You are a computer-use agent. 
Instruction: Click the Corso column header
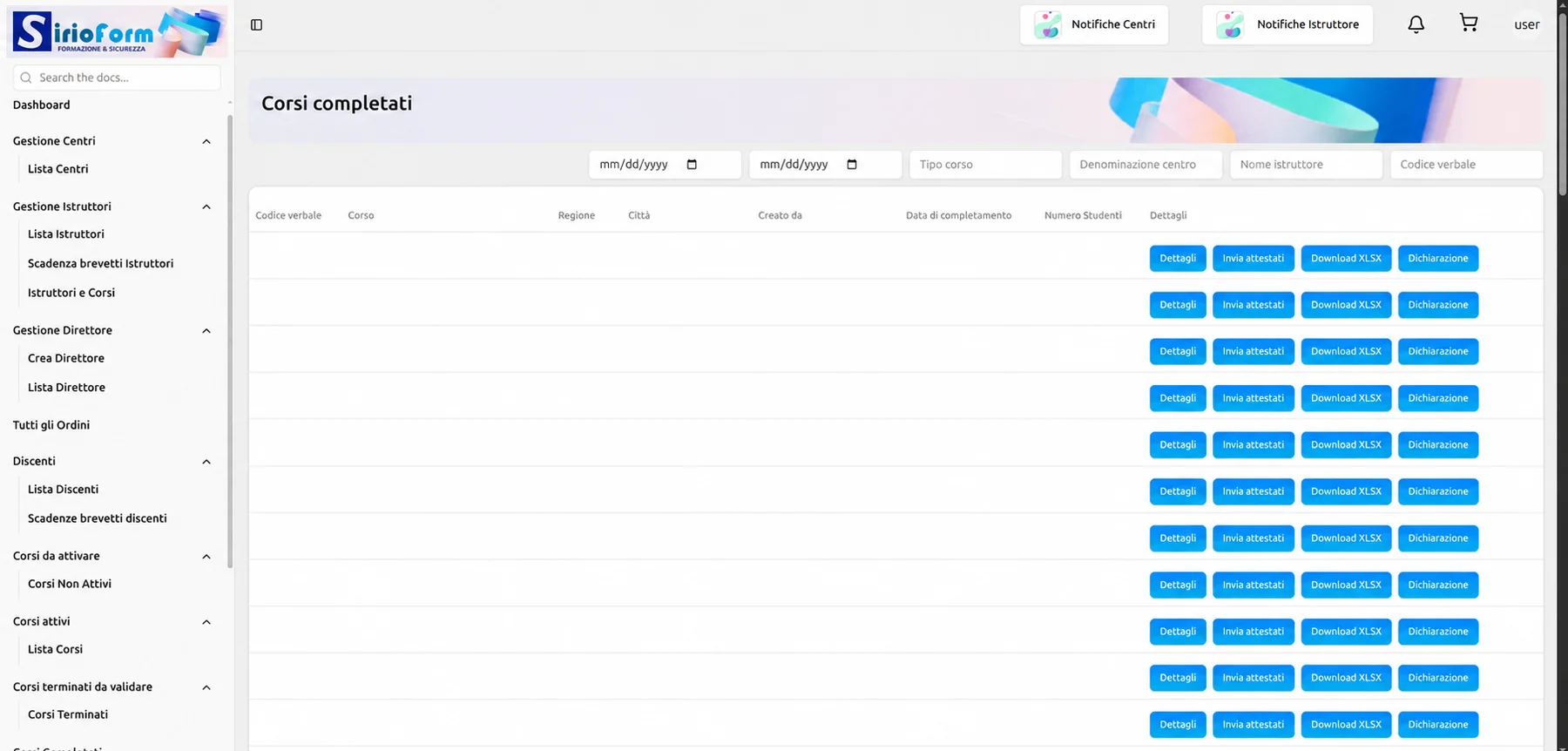click(x=361, y=215)
